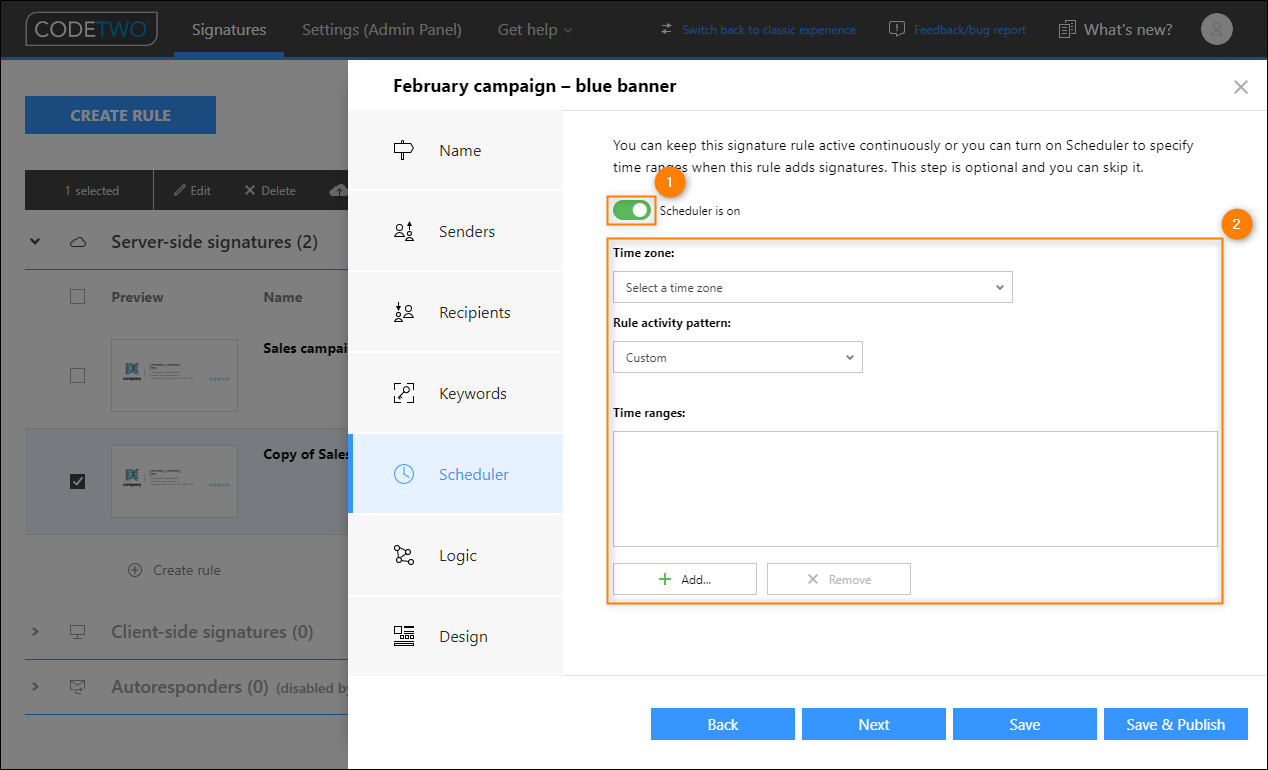1268x770 pixels.
Task: Click the X icon beside Delete
Action: [250, 190]
